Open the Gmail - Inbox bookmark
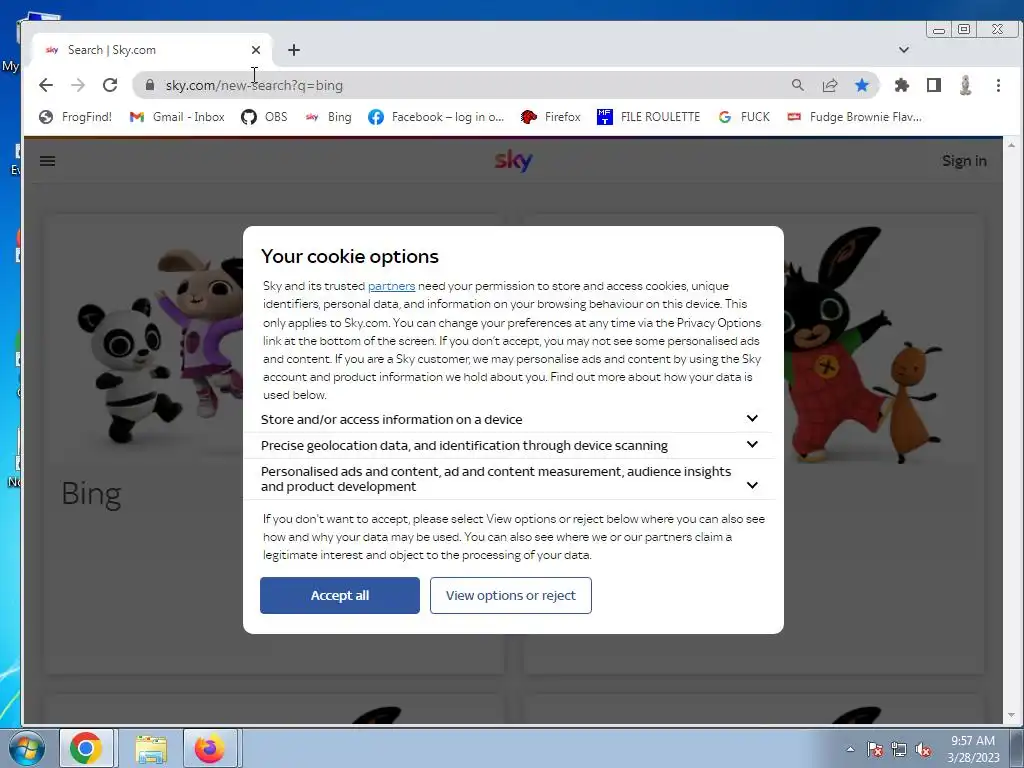Image resolution: width=1024 pixels, height=768 pixels. tap(177, 117)
